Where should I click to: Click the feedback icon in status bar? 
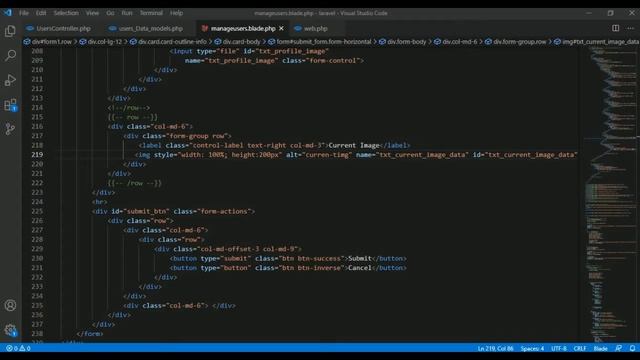(619, 348)
